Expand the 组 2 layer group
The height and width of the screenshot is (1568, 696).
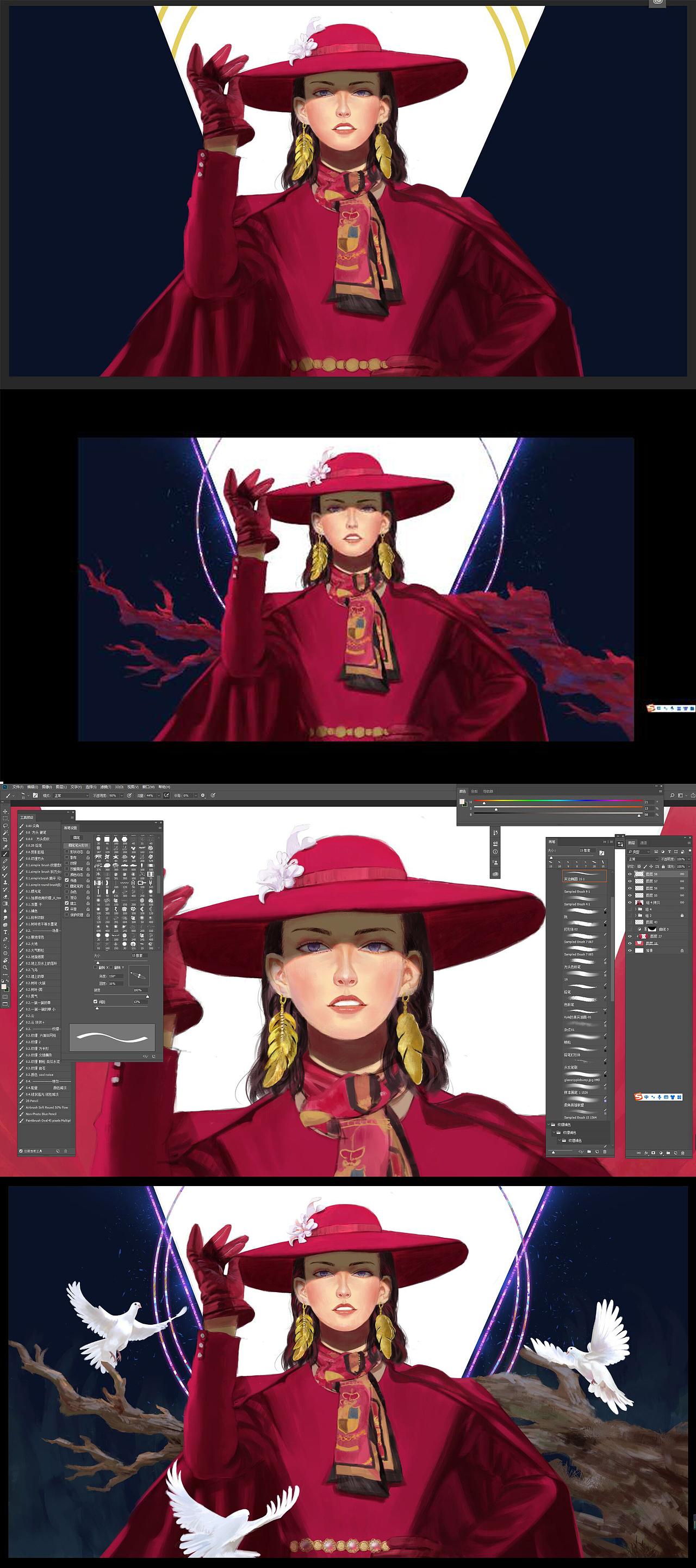pos(636,916)
